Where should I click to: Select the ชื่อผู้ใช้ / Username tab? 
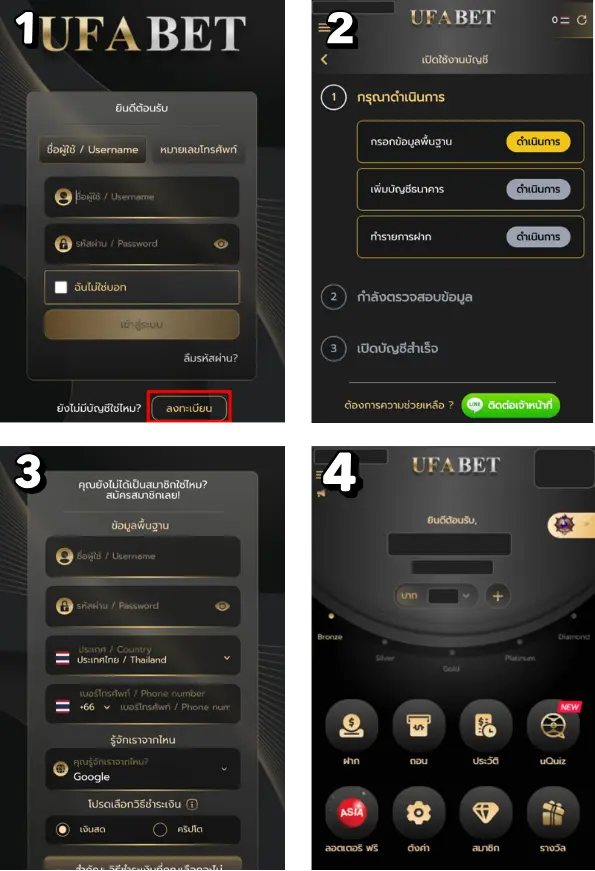tap(92, 149)
